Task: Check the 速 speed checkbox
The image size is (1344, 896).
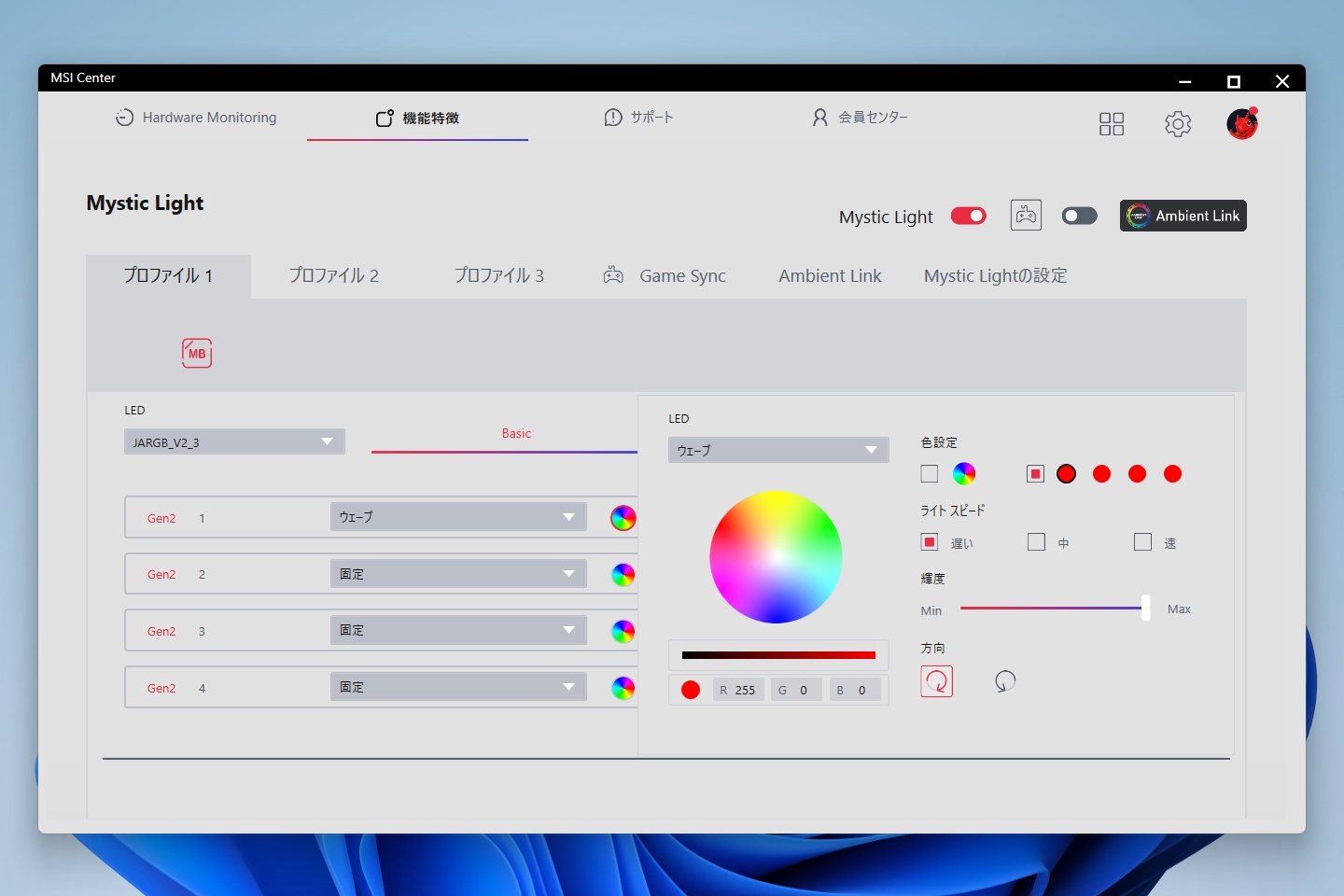Action: 1142,542
